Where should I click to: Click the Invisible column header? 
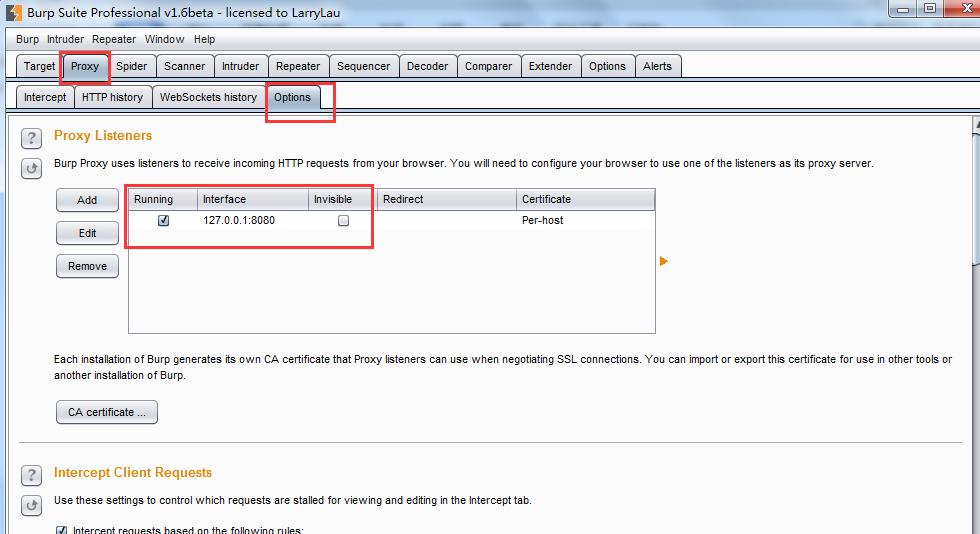point(343,199)
